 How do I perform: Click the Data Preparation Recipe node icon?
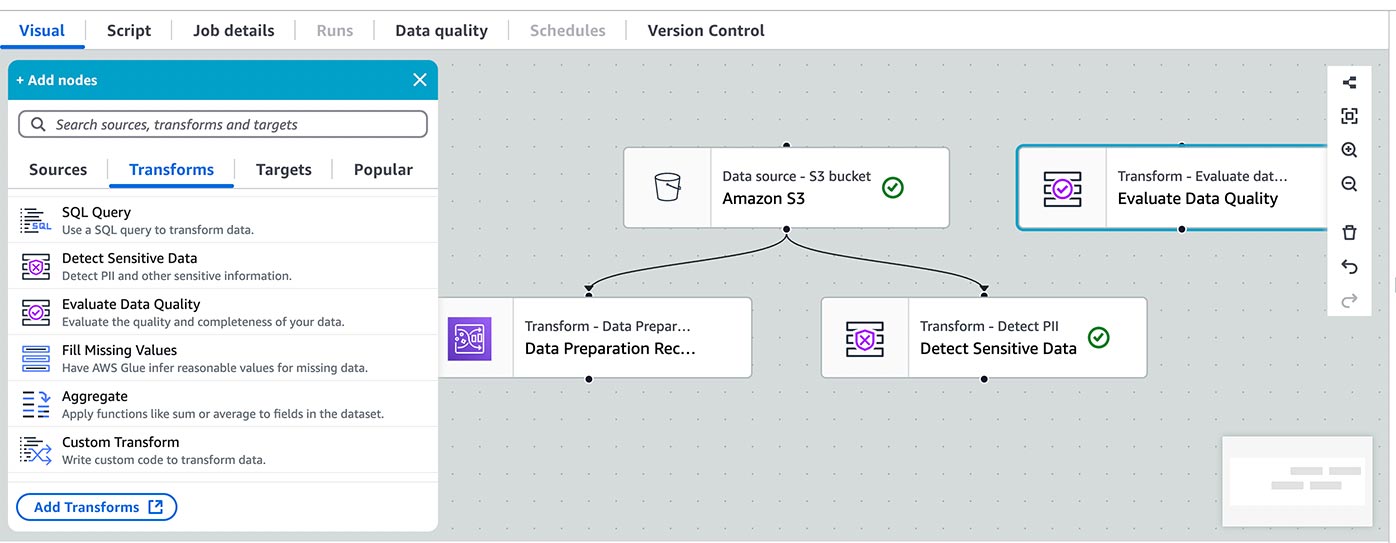point(469,338)
